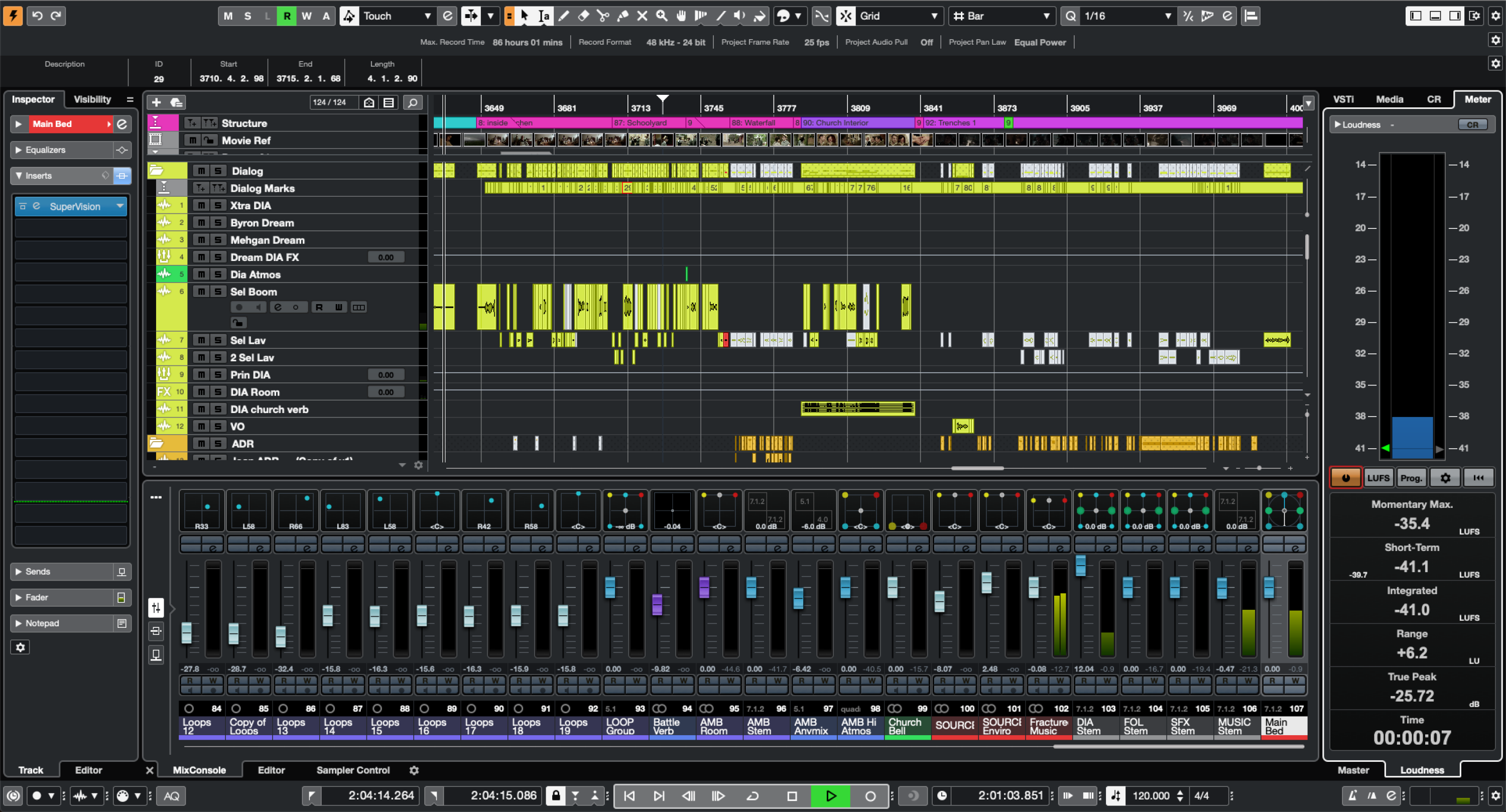Pick the Mute X tool
Screen dimensions: 1506x812
642,16
